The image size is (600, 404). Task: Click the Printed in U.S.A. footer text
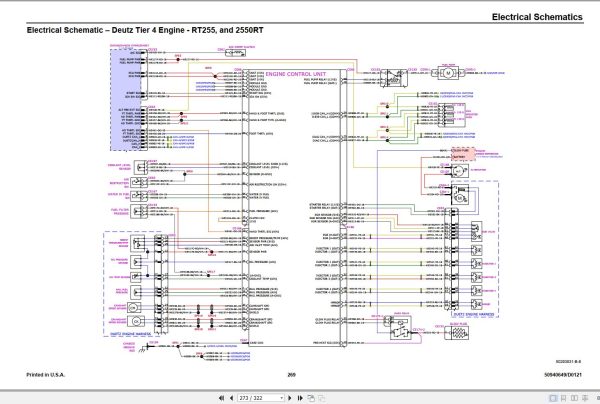click(x=46, y=375)
